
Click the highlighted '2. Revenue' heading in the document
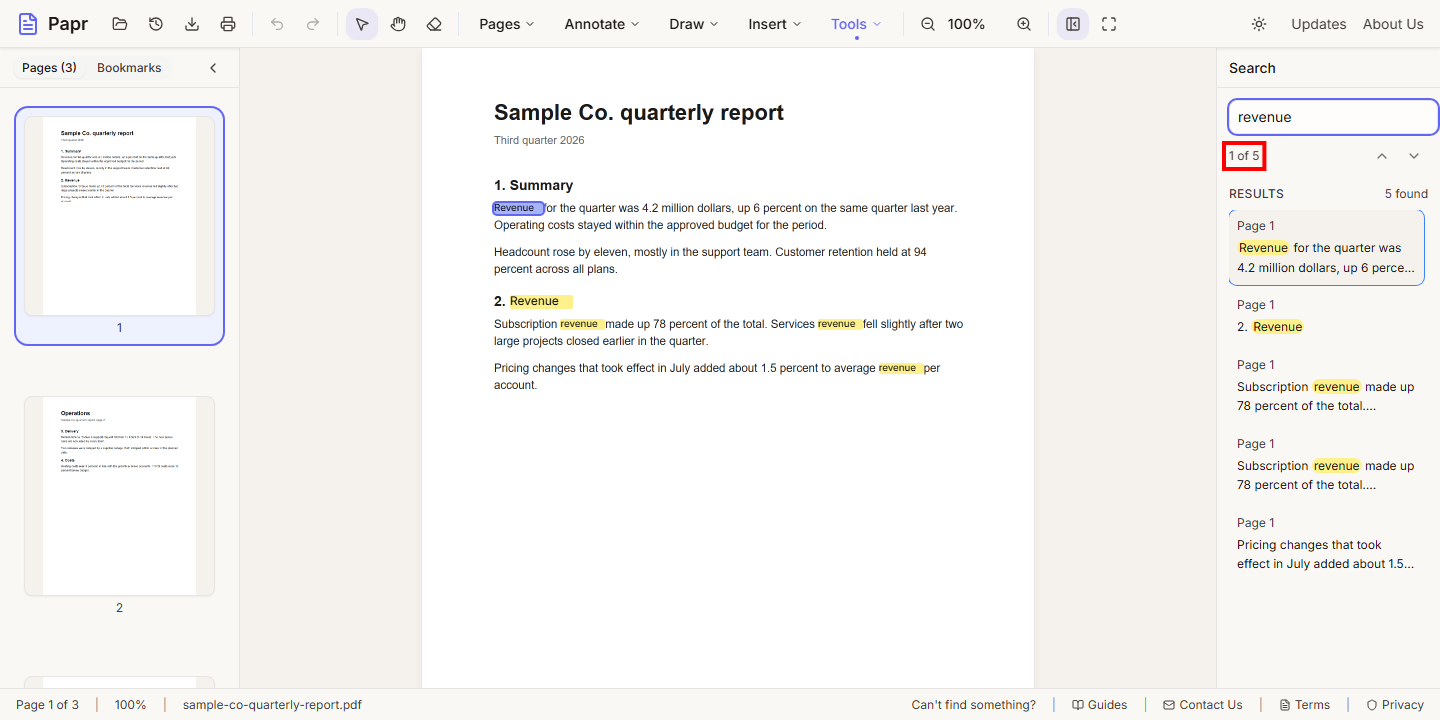(x=532, y=301)
